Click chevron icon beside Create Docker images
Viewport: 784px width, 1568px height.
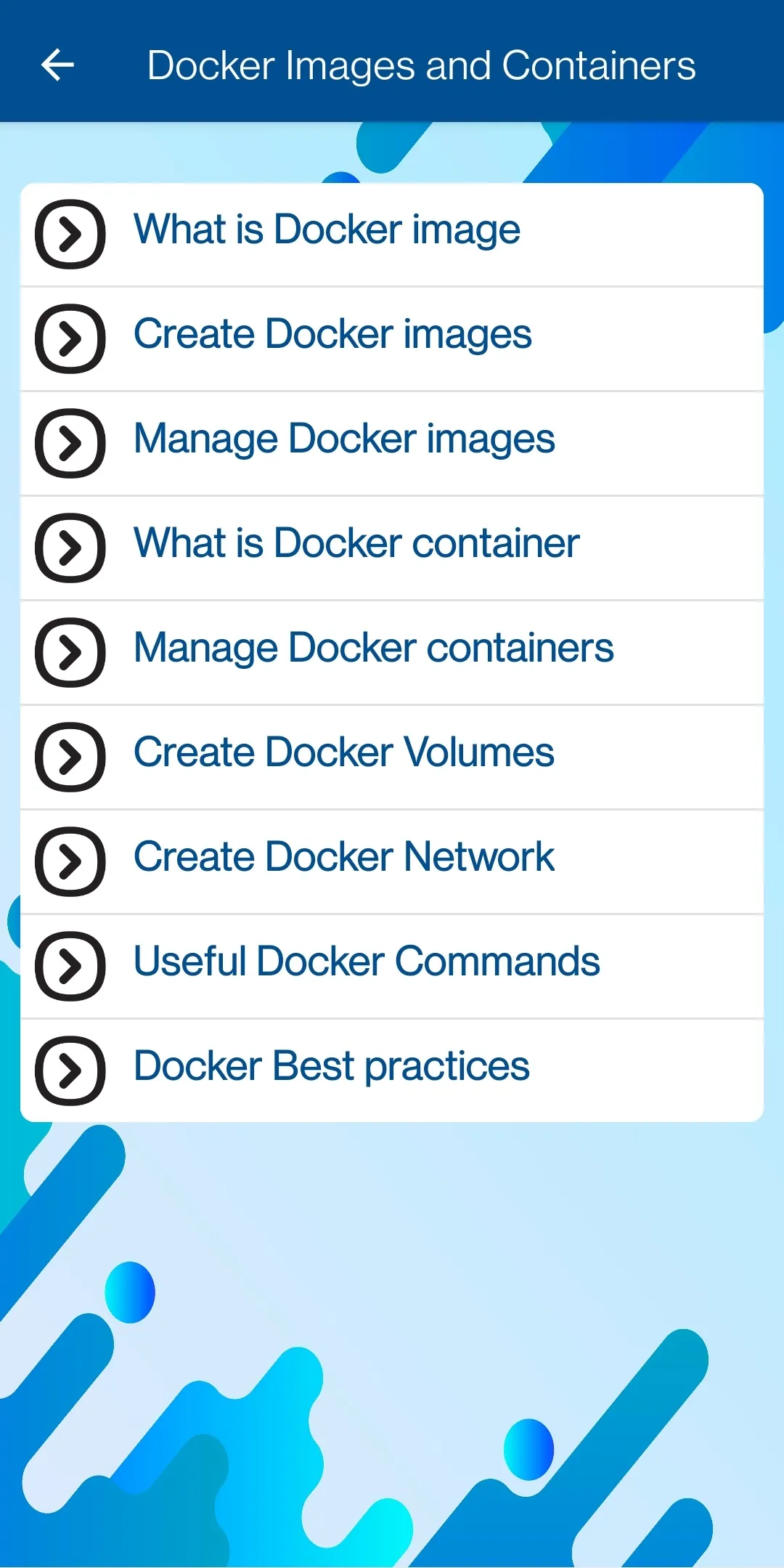click(70, 338)
